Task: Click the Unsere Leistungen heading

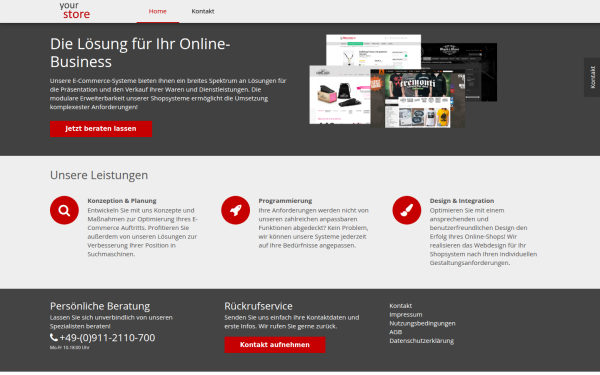Action: [99, 175]
